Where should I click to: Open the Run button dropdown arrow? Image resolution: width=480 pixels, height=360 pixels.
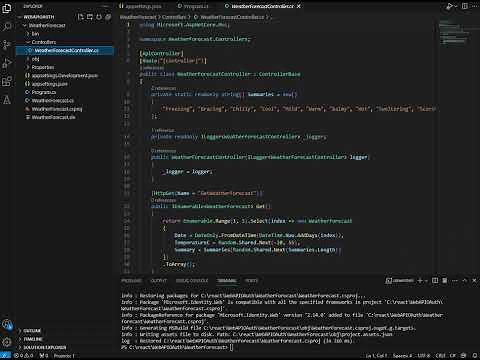click(456, 6)
